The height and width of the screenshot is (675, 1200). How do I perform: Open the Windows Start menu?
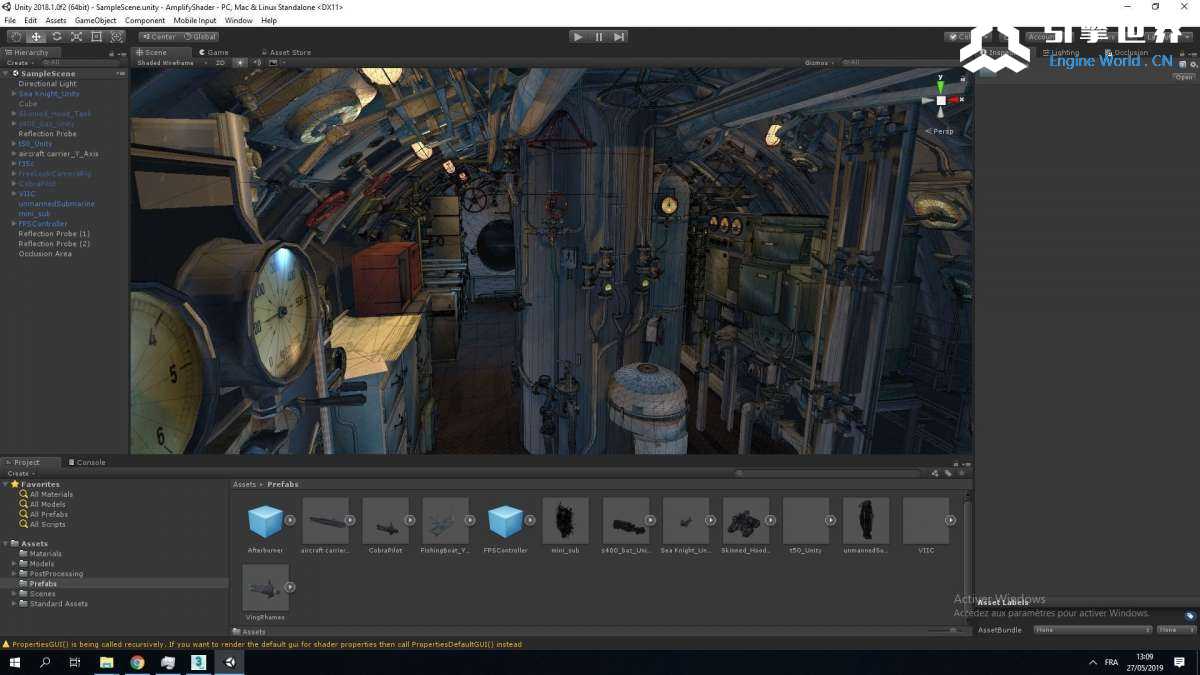click(x=15, y=662)
